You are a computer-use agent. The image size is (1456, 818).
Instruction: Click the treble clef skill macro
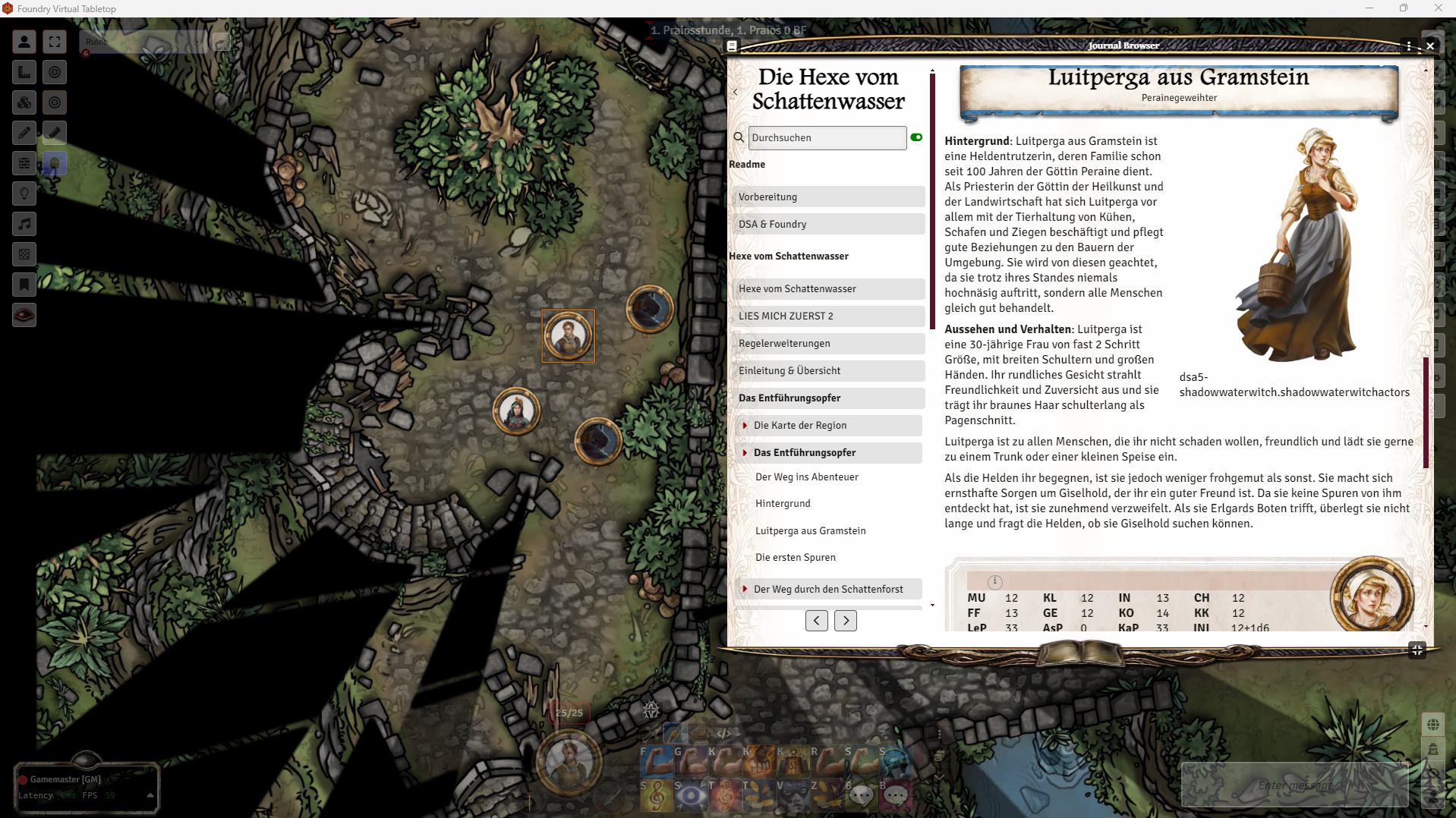pyautogui.click(x=657, y=794)
